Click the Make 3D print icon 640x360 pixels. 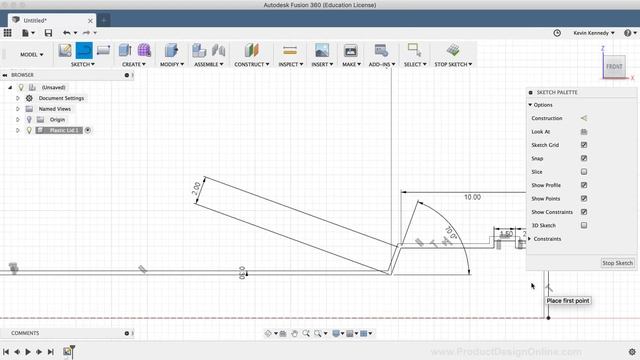[x=350, y=50]
